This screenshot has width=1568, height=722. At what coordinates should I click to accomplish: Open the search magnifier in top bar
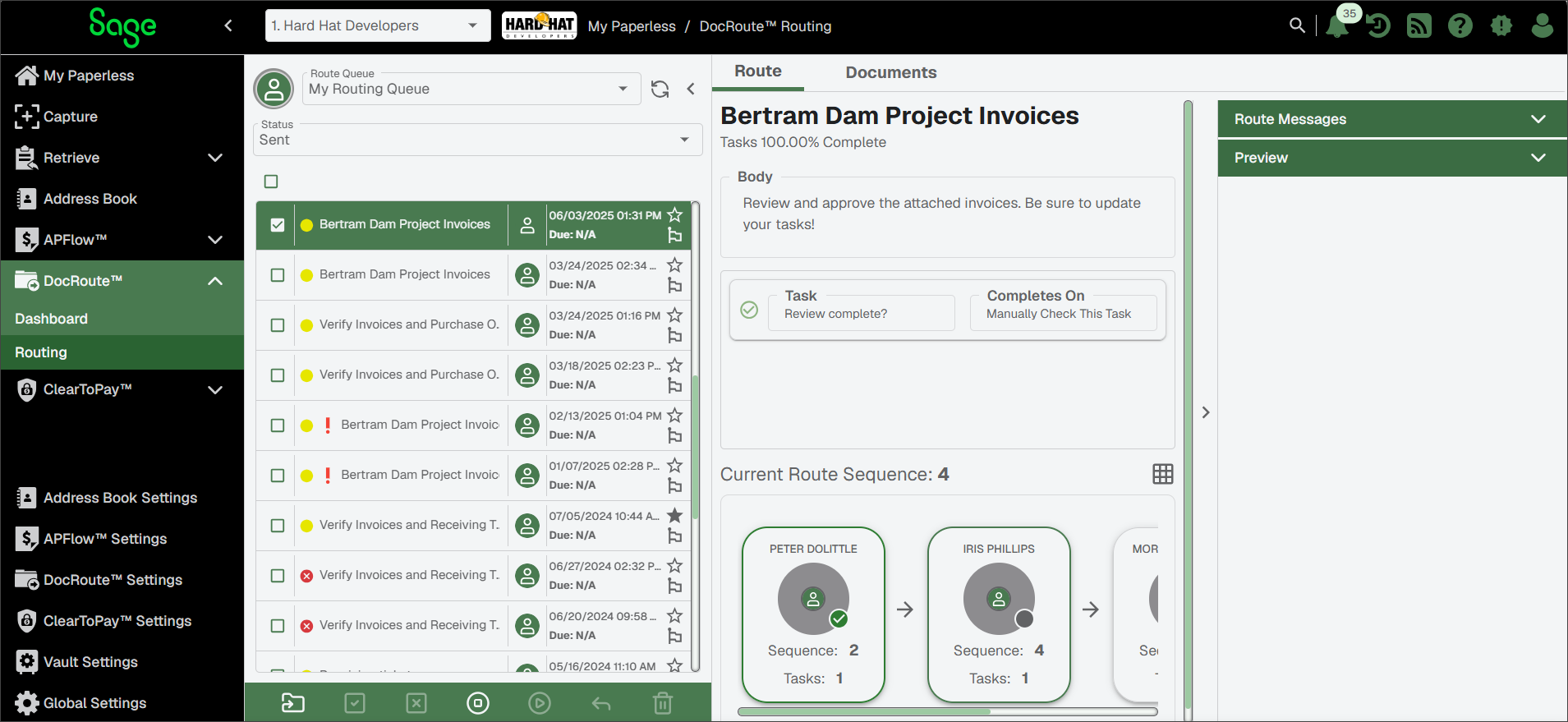click(x=1297, y=25)
